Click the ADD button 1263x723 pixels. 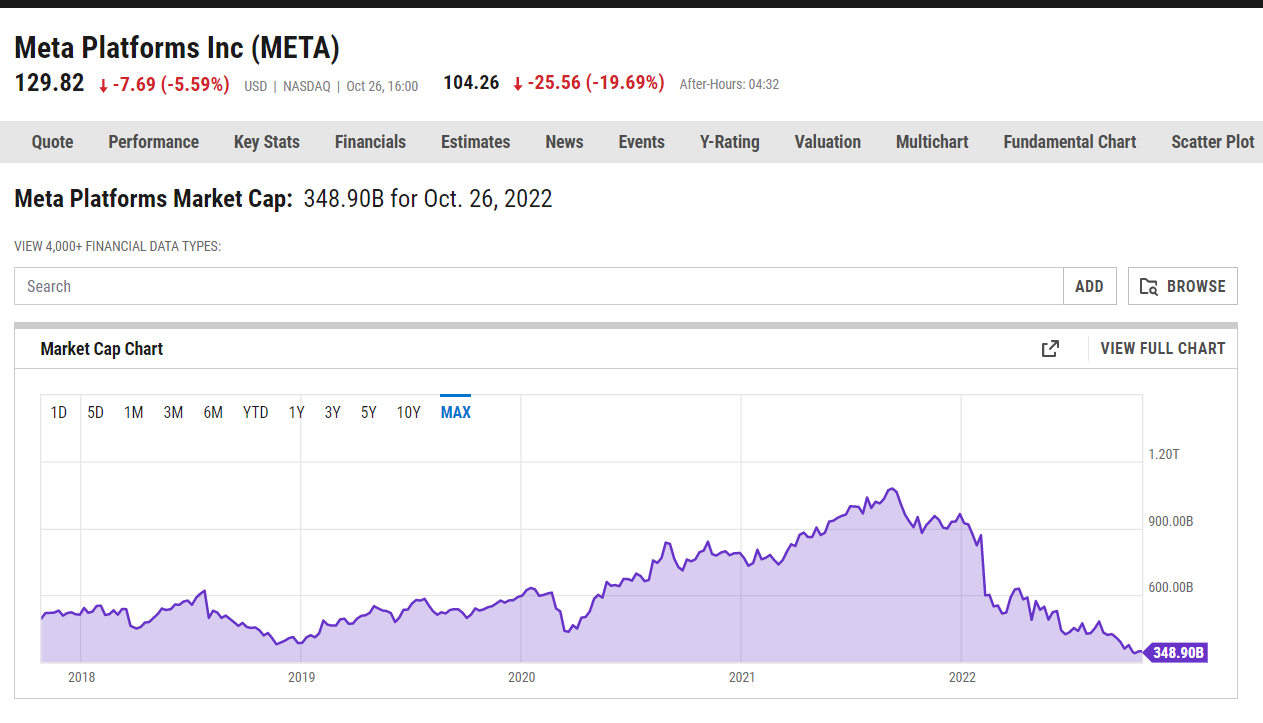[x=1089, y=286]
